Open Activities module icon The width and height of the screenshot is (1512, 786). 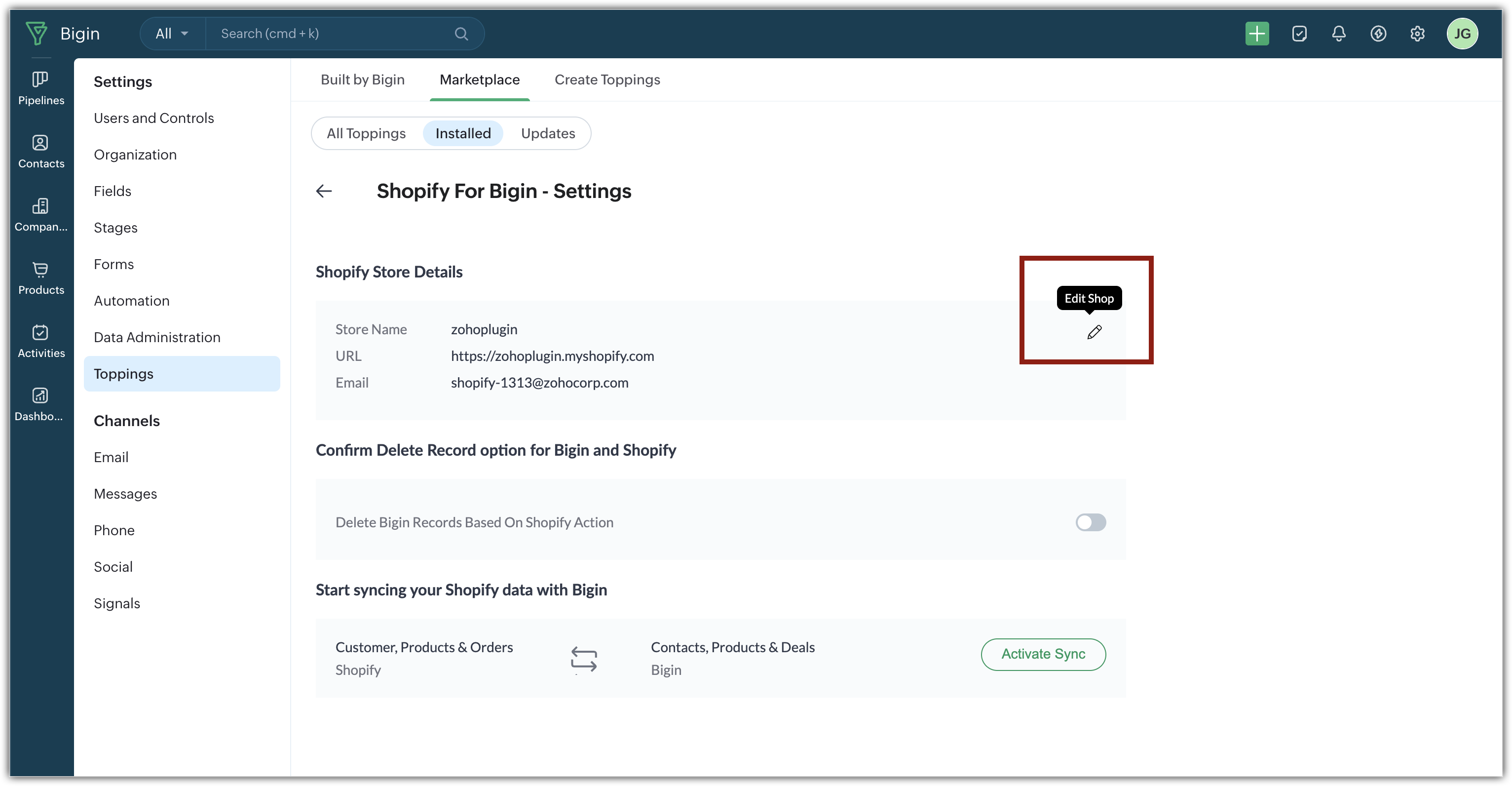point(40,341)
